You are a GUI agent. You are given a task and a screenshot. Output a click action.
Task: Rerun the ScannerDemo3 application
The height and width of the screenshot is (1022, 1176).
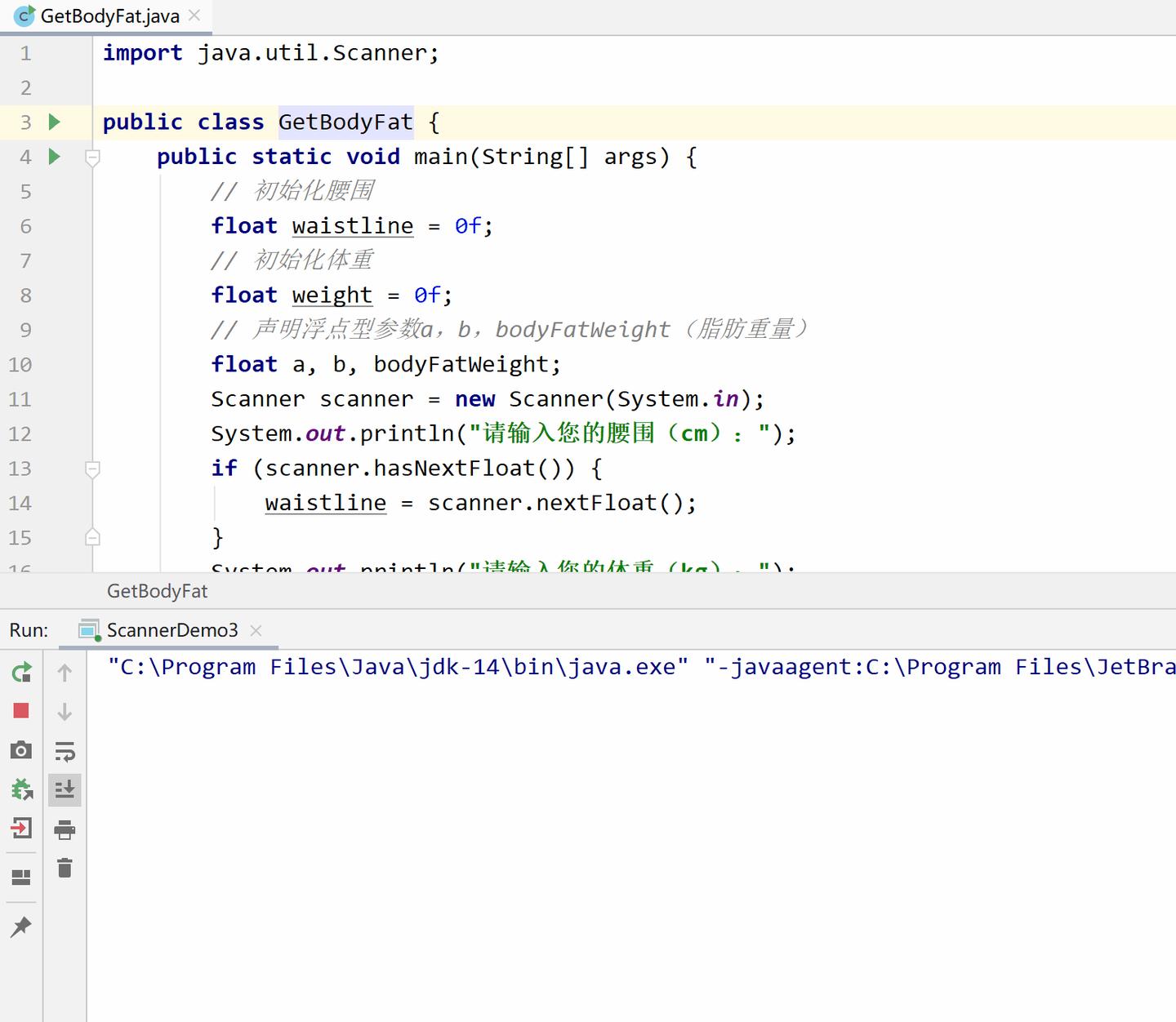pos(22,672)
